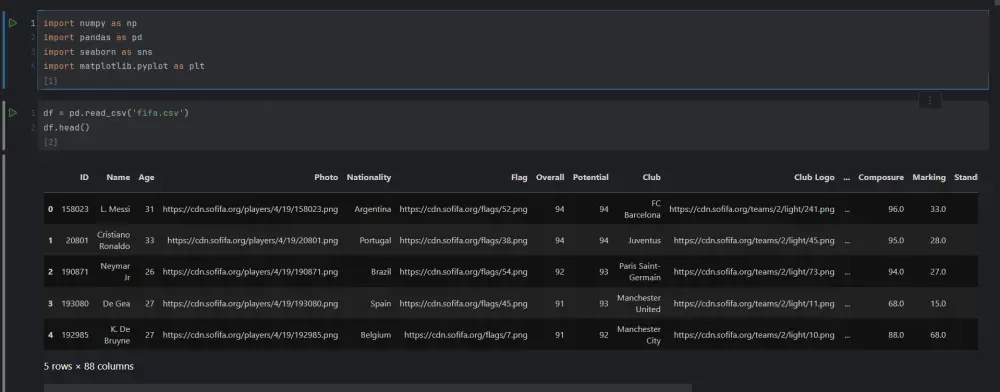Click flag URL ending flags/7.png
The image size is (1000, 392).
(466, 335)
